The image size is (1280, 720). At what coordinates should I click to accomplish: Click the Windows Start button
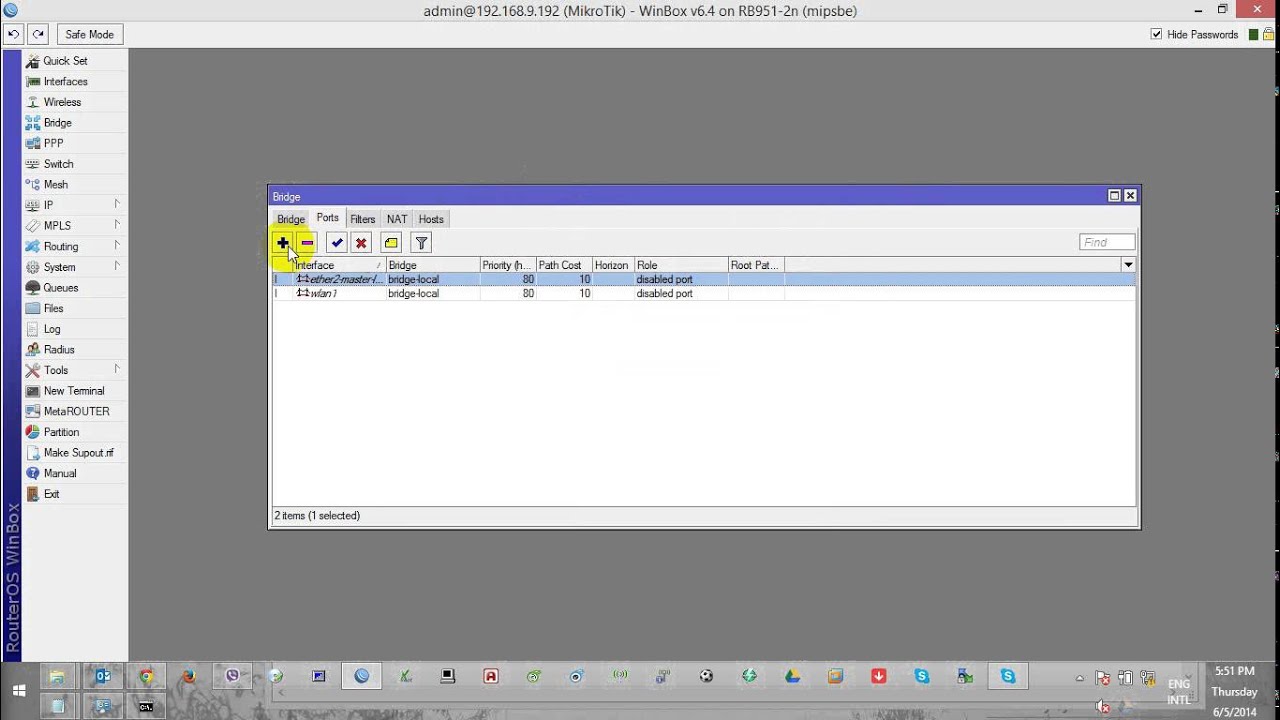coord(19,691)
